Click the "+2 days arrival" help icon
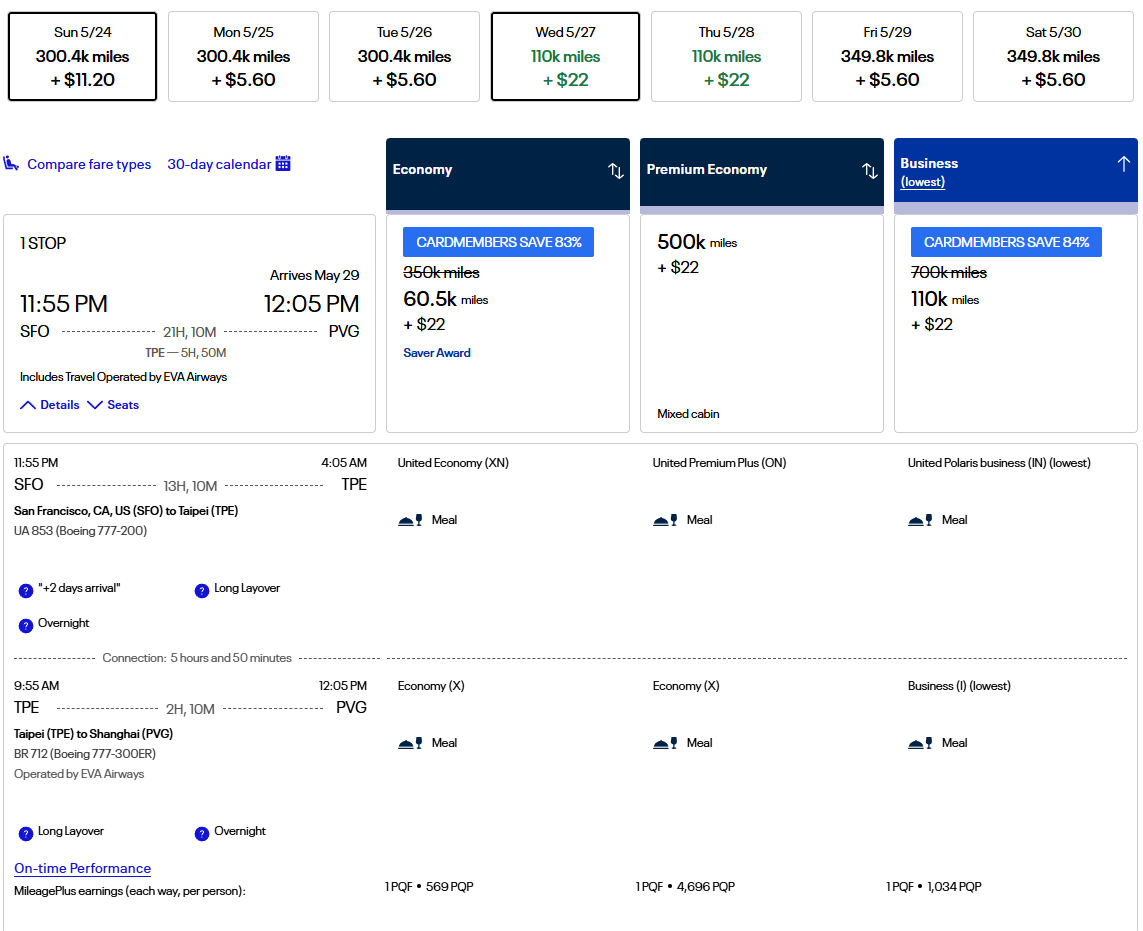Screen dimensions: 1143x931 26,590
